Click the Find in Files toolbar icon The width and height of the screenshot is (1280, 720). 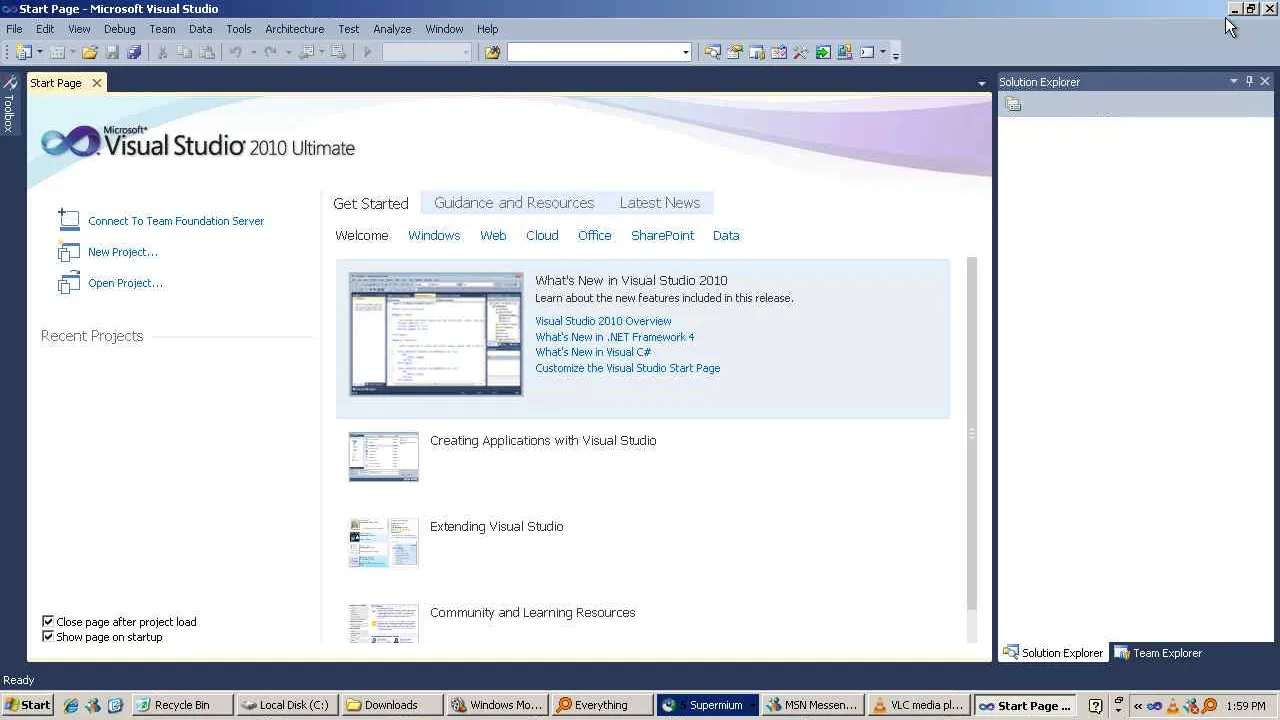pyautogui.click(x=492, y=52)
